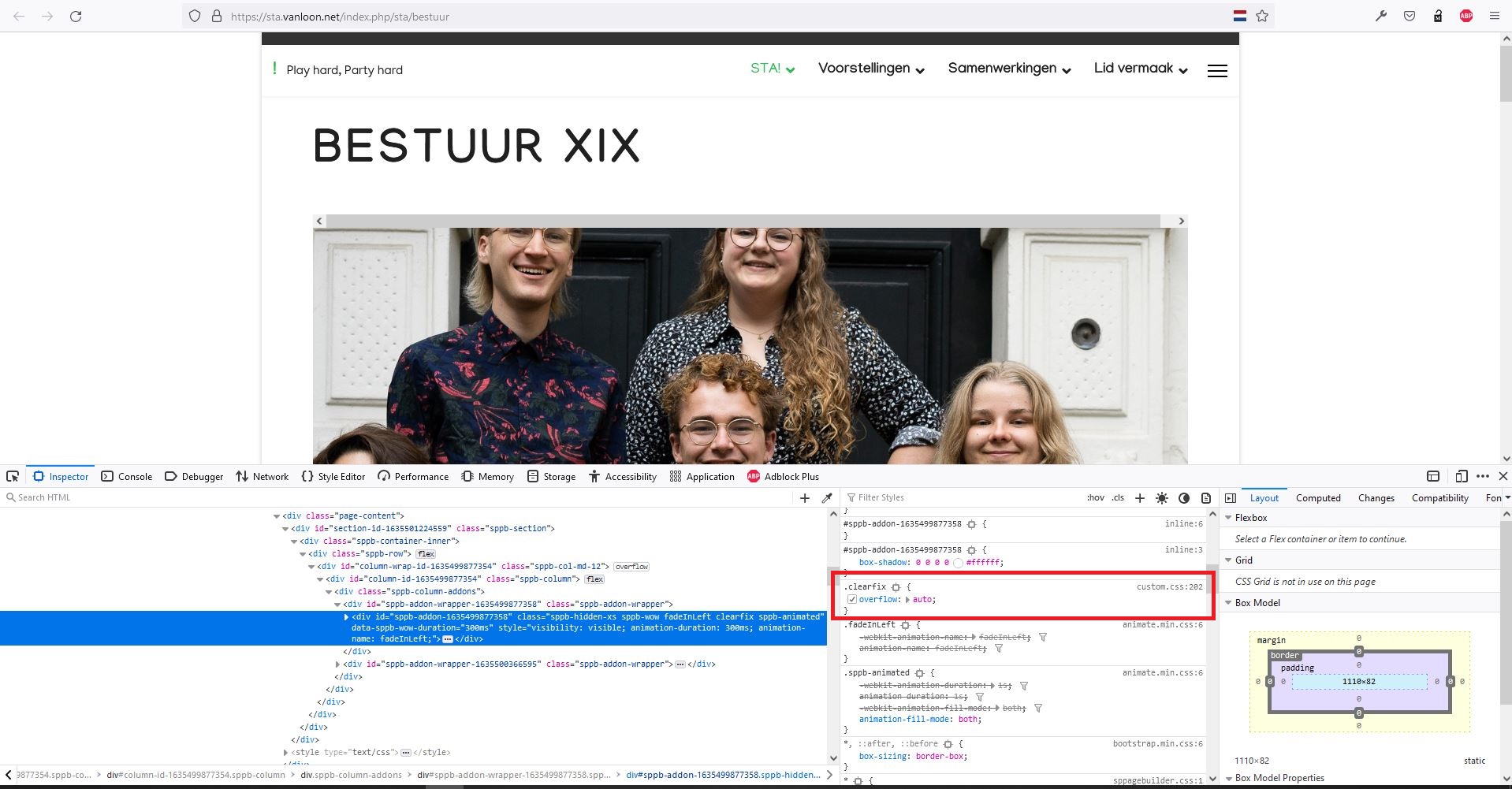Create new node with plus icon
The width and height of the screenshot is (1512, 789).
click(x=805, y=498)
